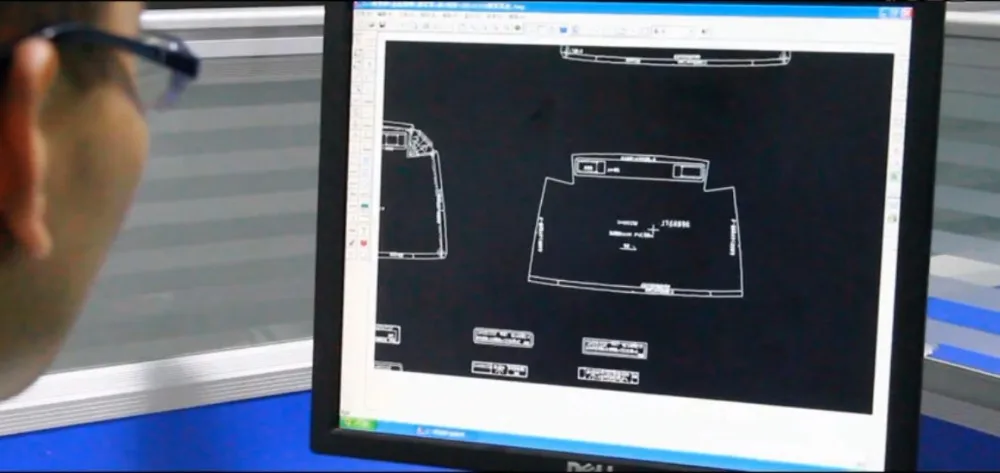Viewport: 1000px width, 473px height.
Task: Click the red heart-shaped icon in left toolbar
Action: tap(364, 243)
